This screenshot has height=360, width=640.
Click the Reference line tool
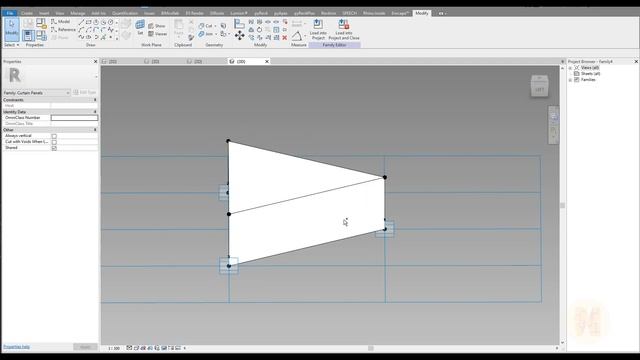coord(63,29)
